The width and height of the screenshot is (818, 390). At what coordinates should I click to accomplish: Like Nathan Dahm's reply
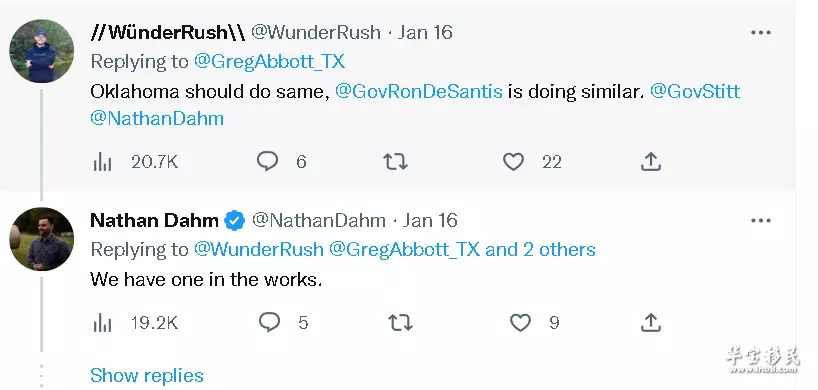[520, 323]
